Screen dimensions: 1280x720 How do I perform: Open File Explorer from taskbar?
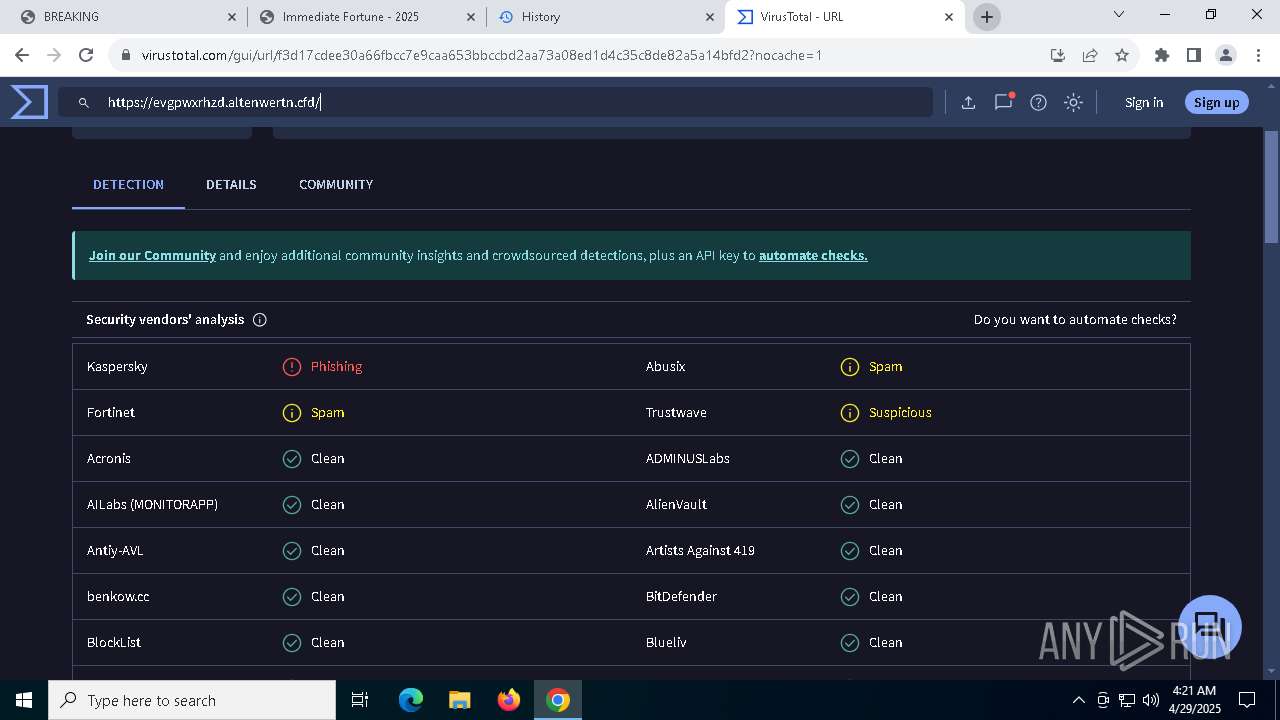tap(459, 700)
